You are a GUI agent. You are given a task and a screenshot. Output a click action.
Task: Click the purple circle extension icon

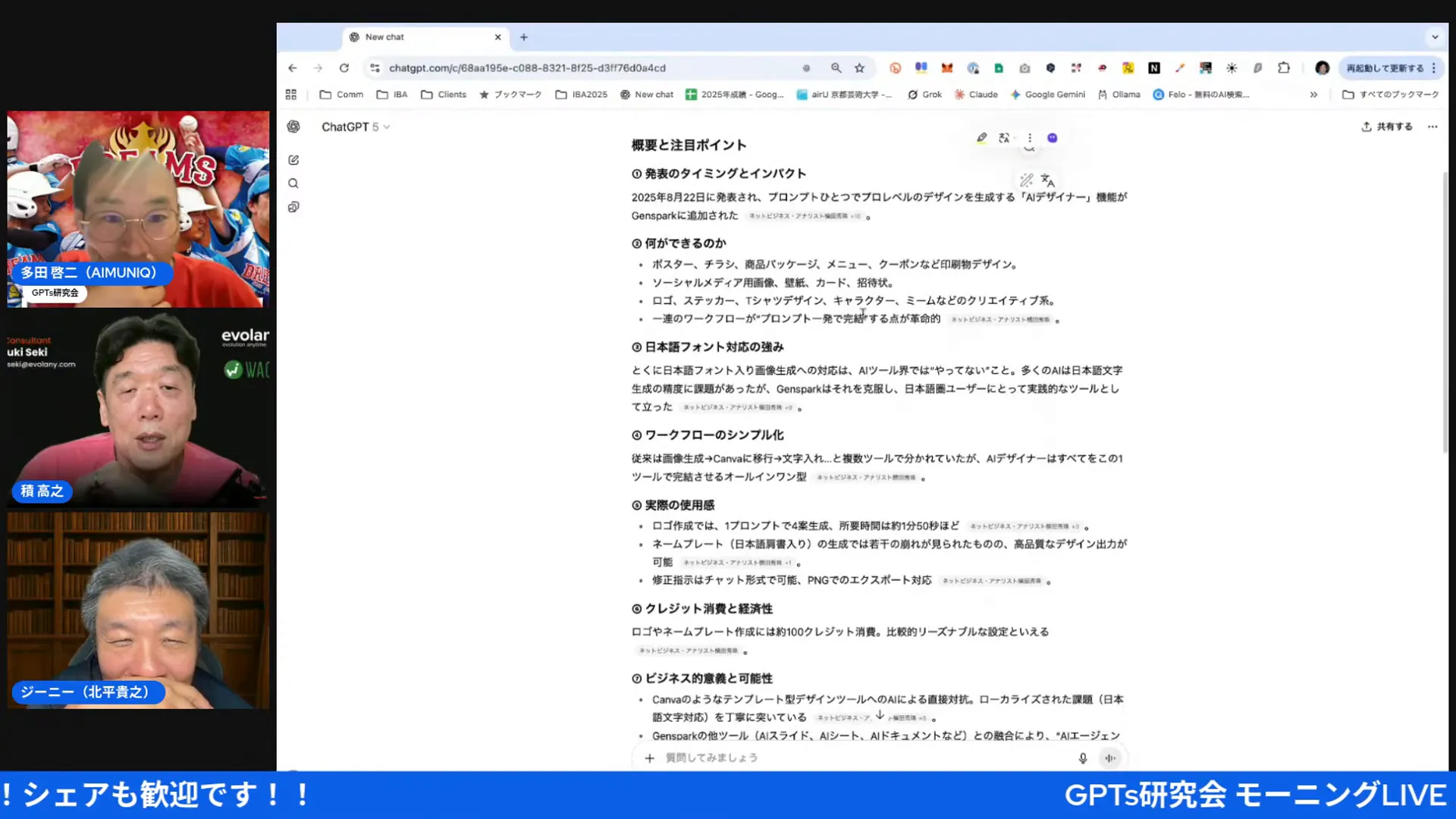pyautogui.click(x=1053, y=138)
